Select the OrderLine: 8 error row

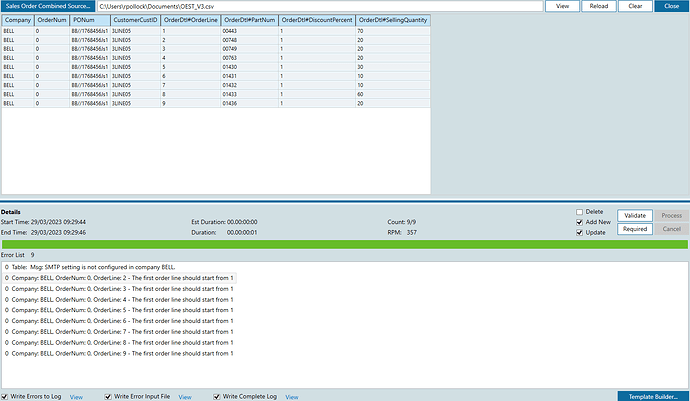pos(119,343)
